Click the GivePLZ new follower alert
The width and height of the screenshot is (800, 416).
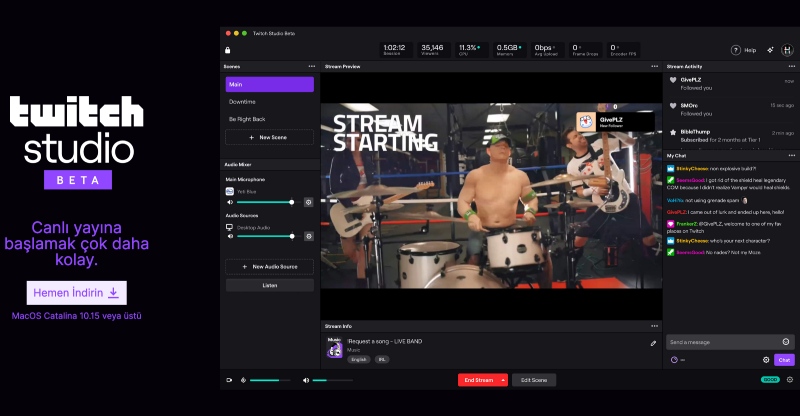pos(615,122)
